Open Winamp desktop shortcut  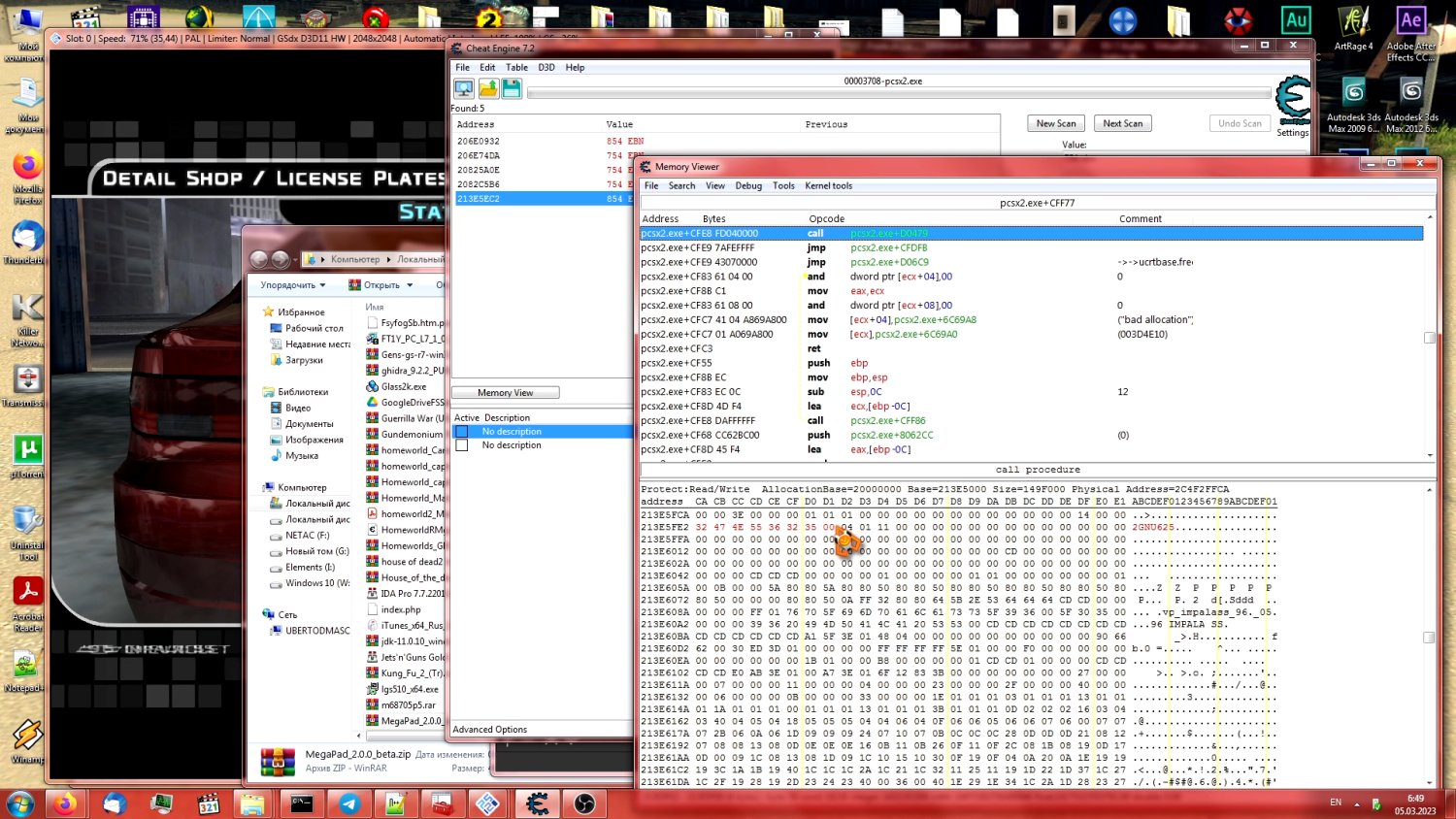27,742
